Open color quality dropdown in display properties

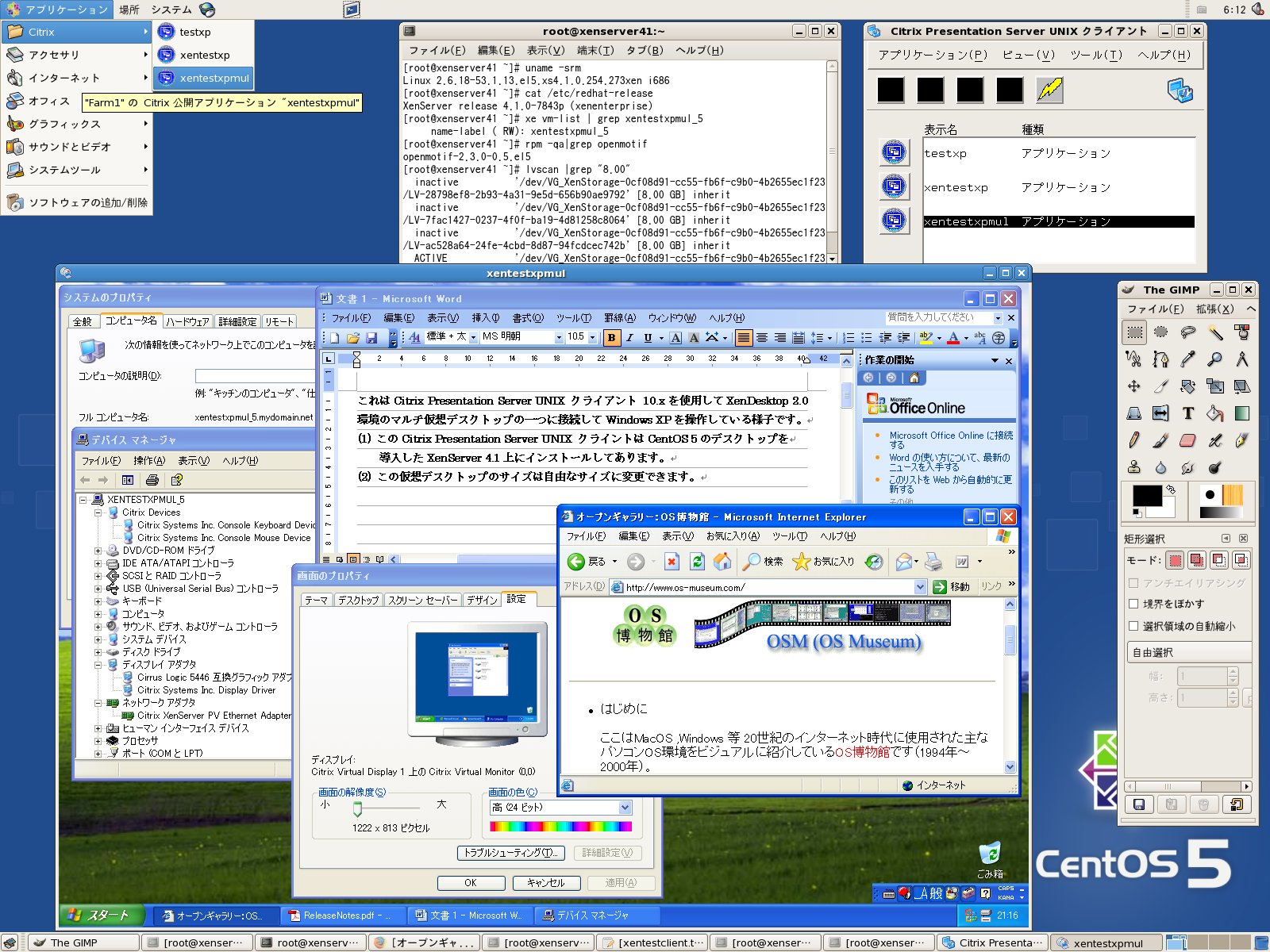[625, 808]
